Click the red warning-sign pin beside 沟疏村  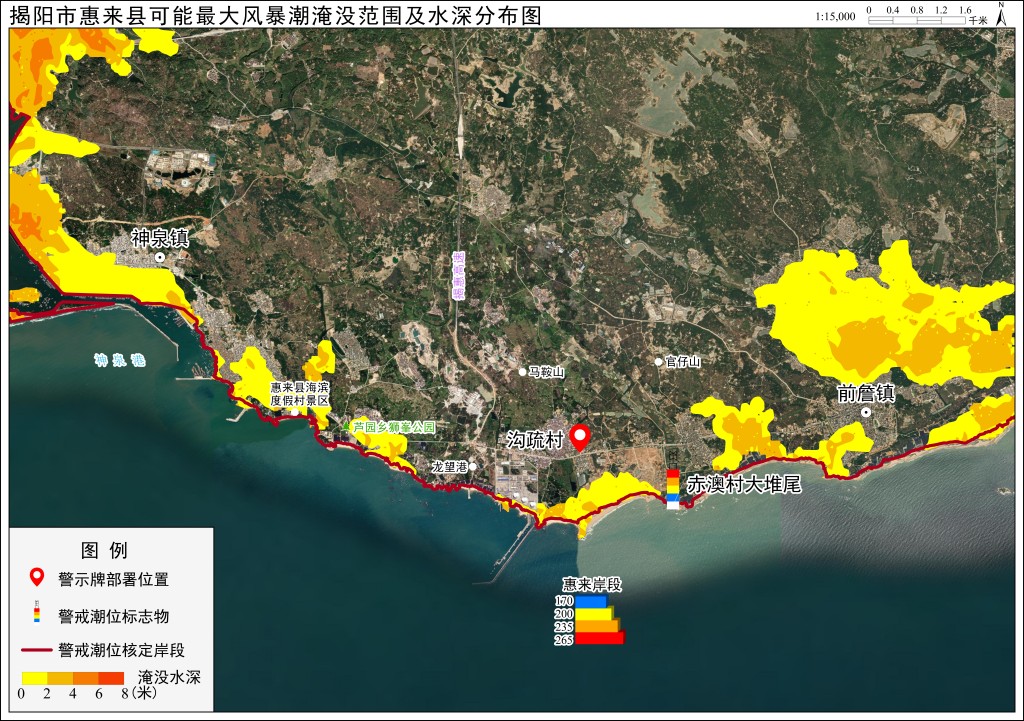580,438
